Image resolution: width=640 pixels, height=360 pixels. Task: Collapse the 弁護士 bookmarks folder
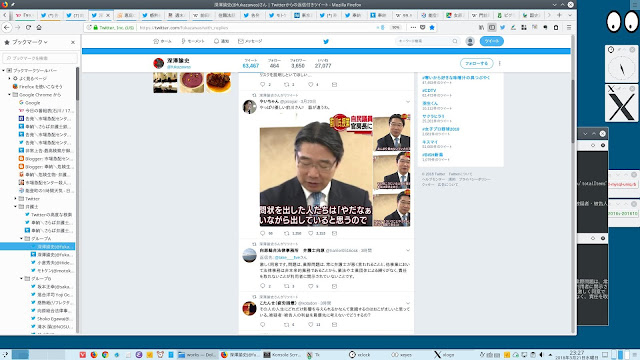coord(16,207)
